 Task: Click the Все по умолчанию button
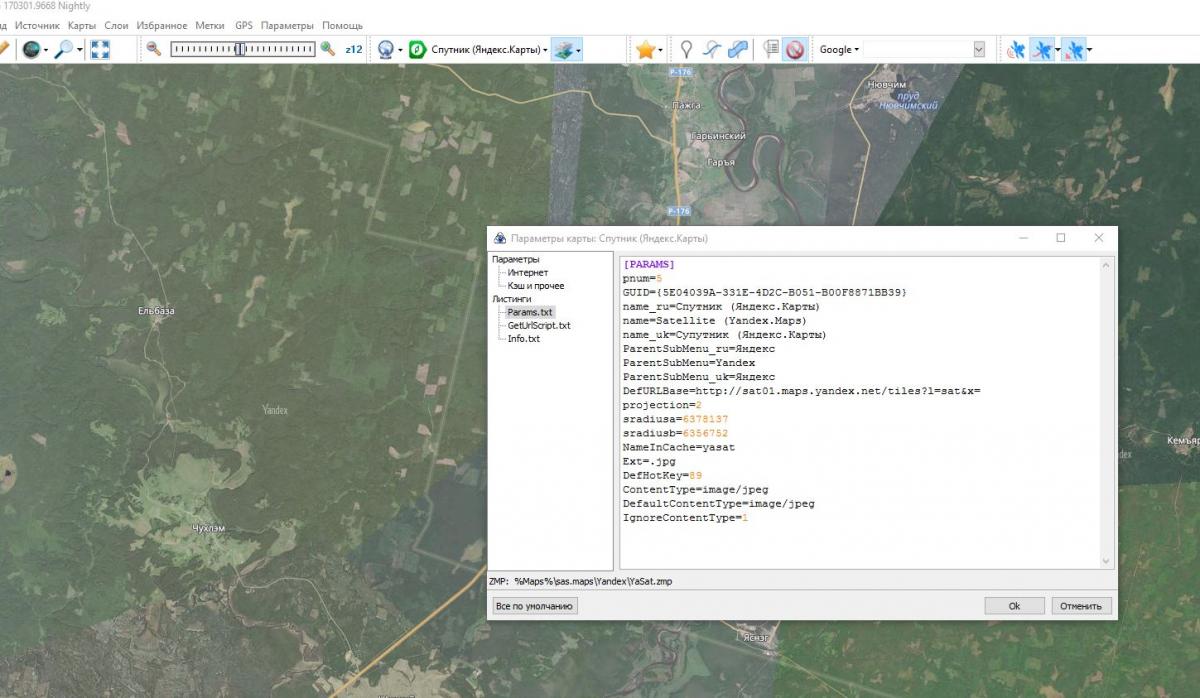coord(535,606)
